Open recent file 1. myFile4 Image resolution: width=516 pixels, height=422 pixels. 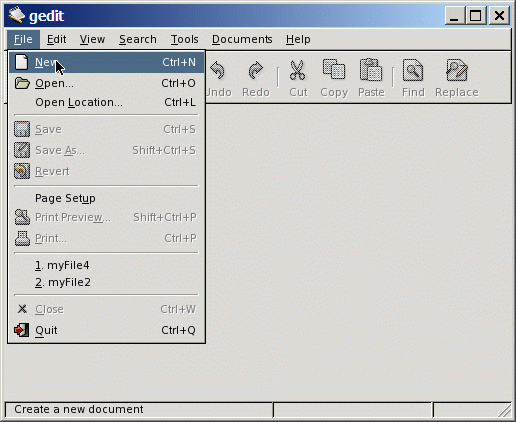point(106,265)
